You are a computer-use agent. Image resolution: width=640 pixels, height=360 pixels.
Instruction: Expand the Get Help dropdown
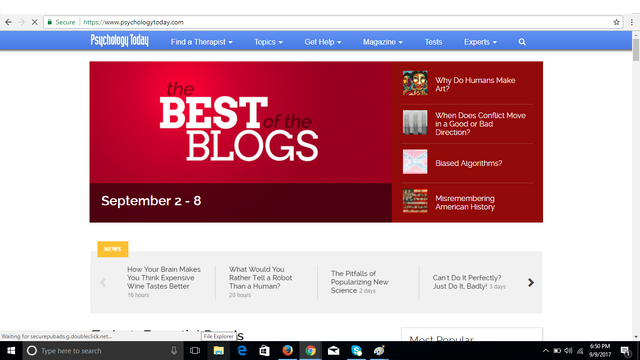(x=323, y=42)
